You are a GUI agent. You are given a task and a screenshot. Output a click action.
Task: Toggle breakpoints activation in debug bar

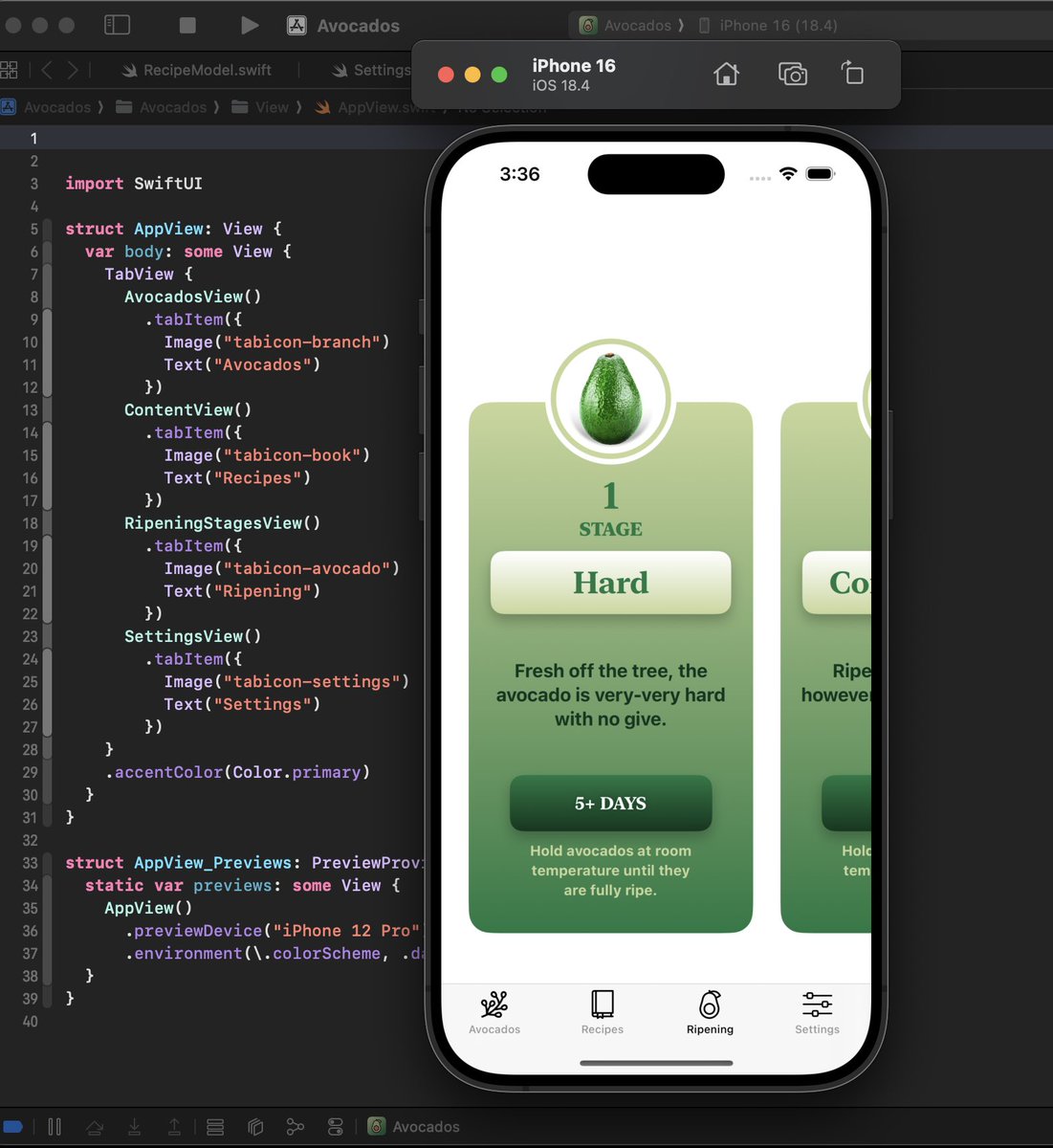12,1127
